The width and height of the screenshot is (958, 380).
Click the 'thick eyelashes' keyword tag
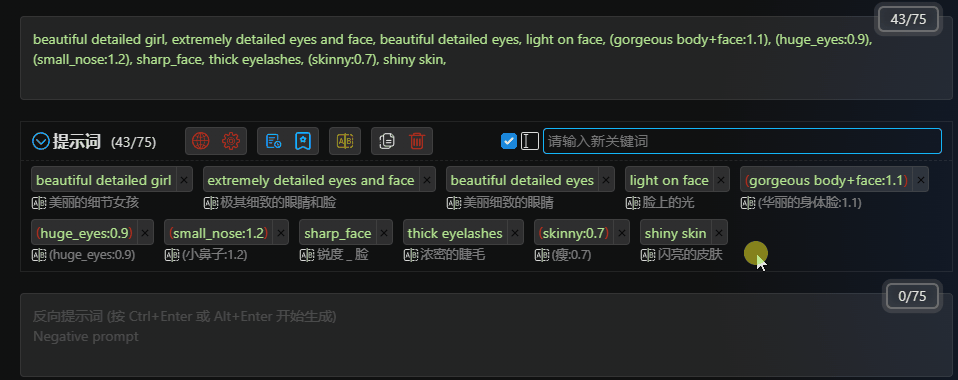(x=455, y=233)
